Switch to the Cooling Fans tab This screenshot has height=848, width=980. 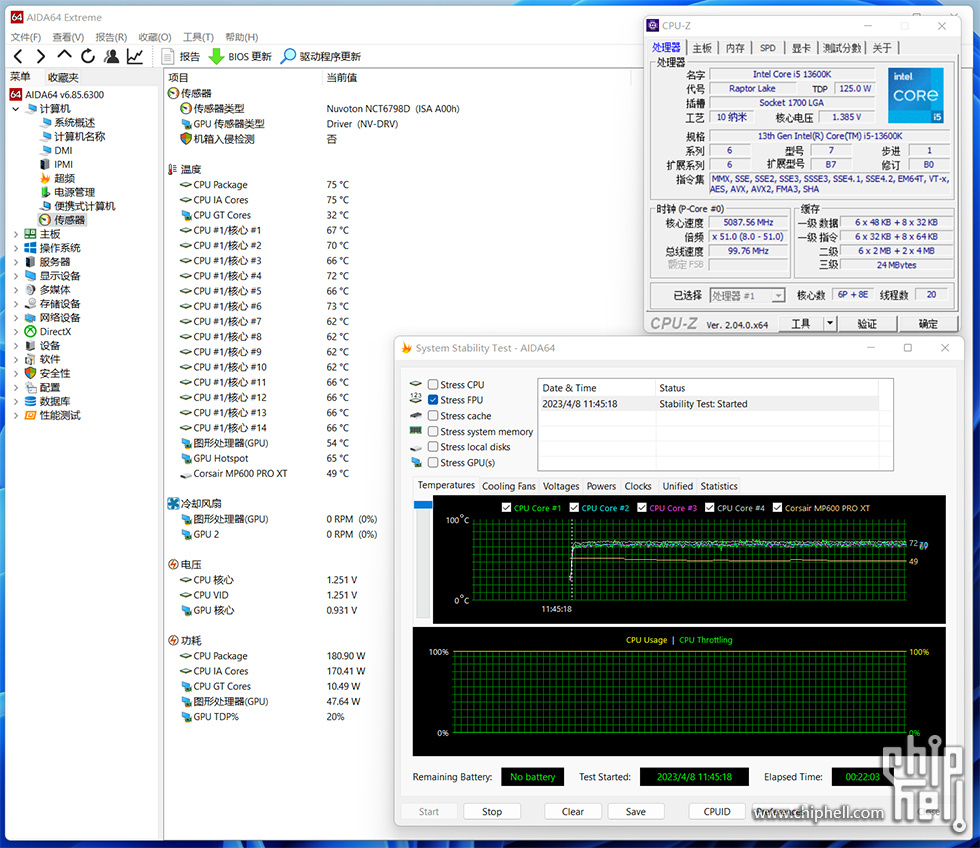[509, 486]
